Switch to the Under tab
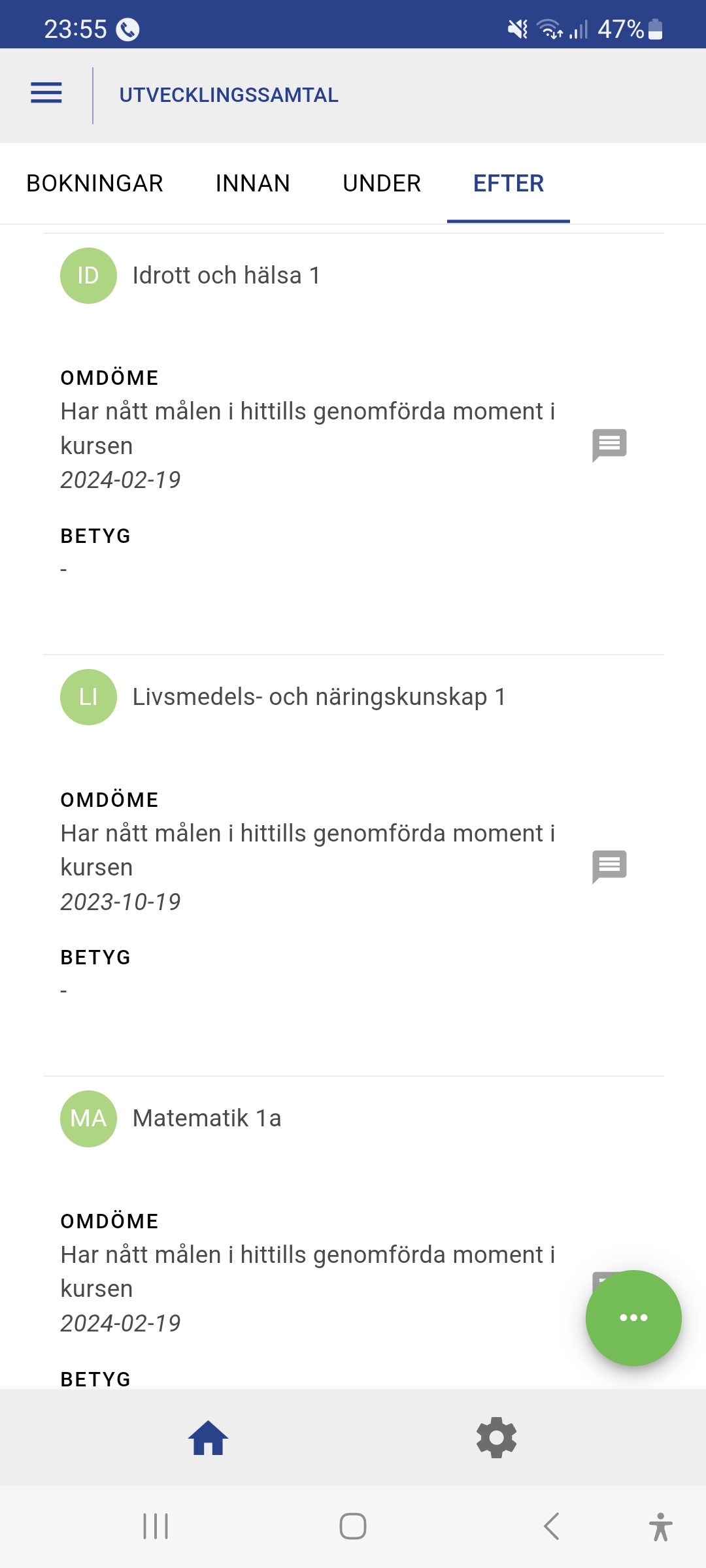The width and height of the screenshot is (706, 1568). (x=382, y=184)
